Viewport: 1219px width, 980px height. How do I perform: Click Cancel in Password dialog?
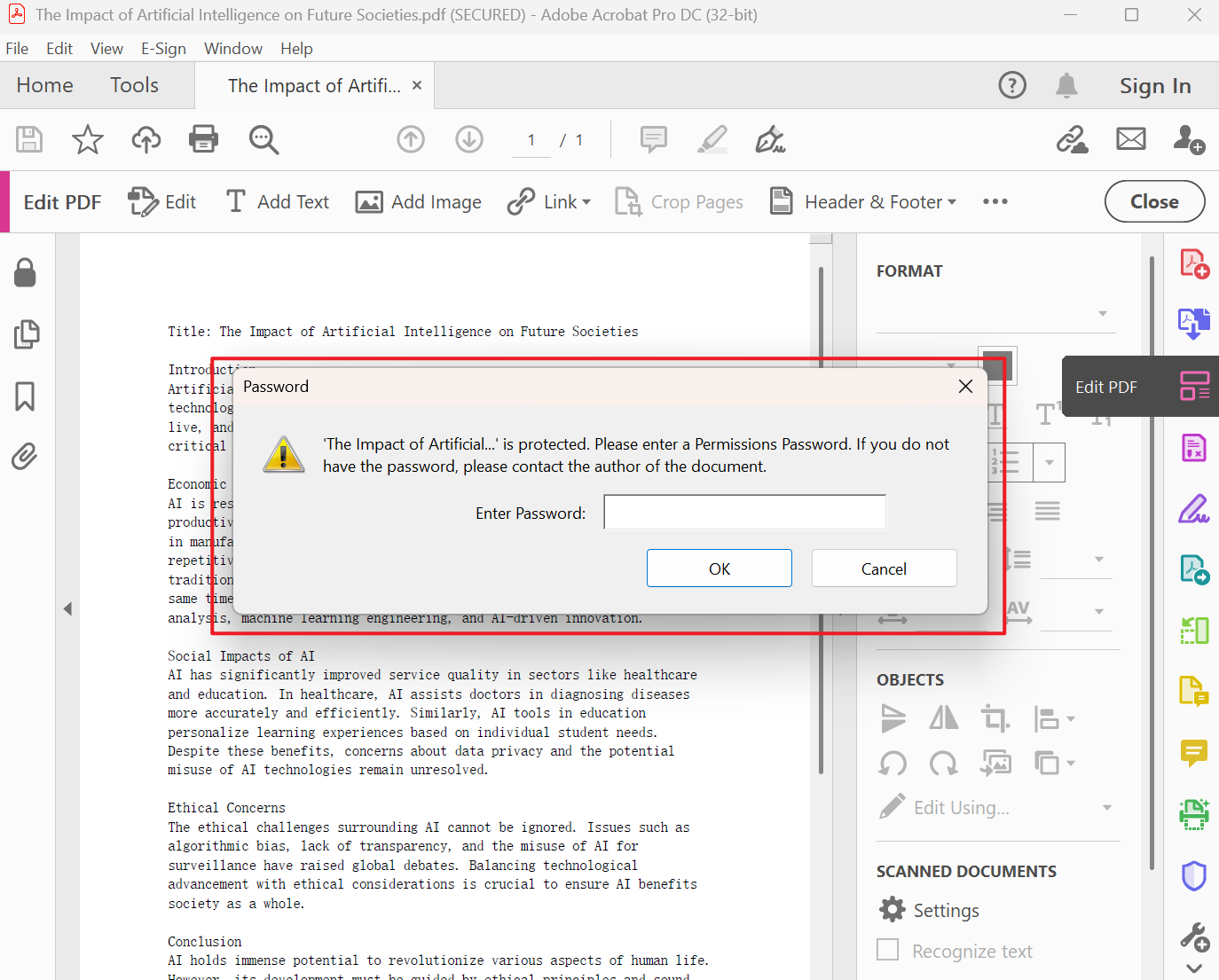point(885,568)
